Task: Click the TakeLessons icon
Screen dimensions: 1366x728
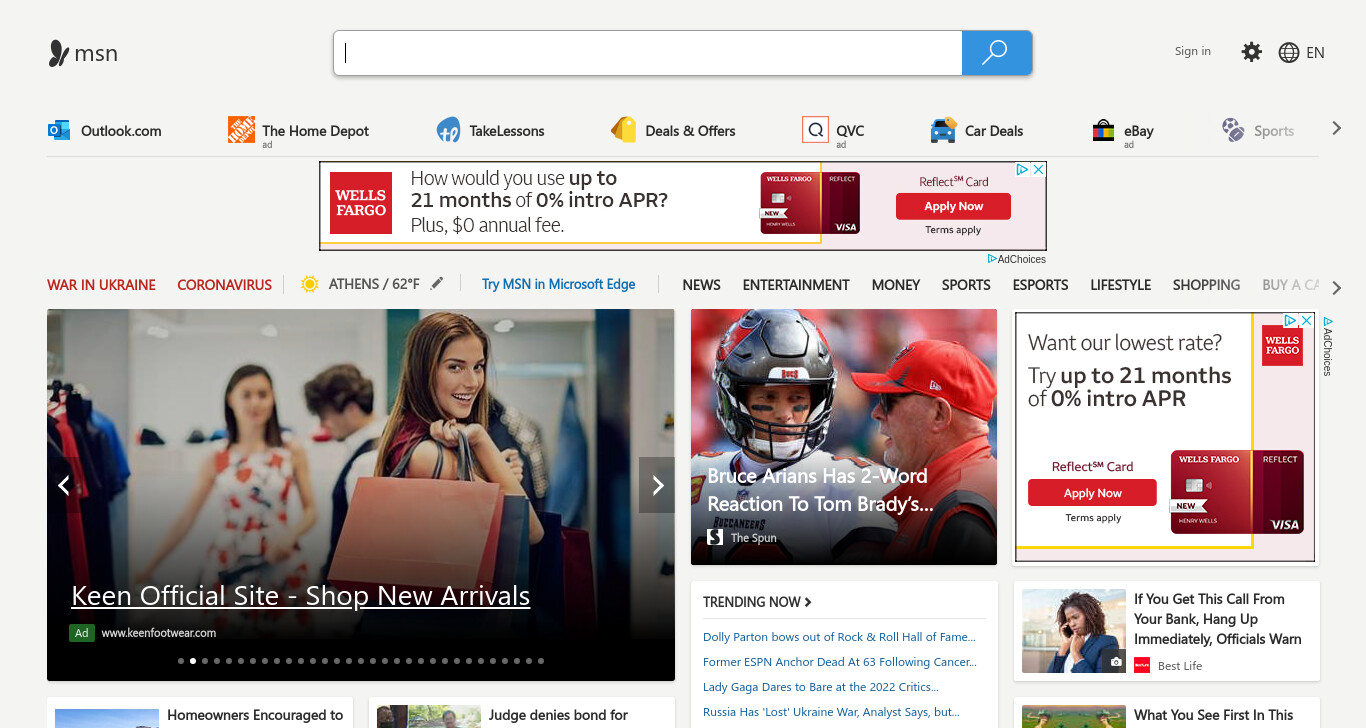Action: click(x=448, y=130)
